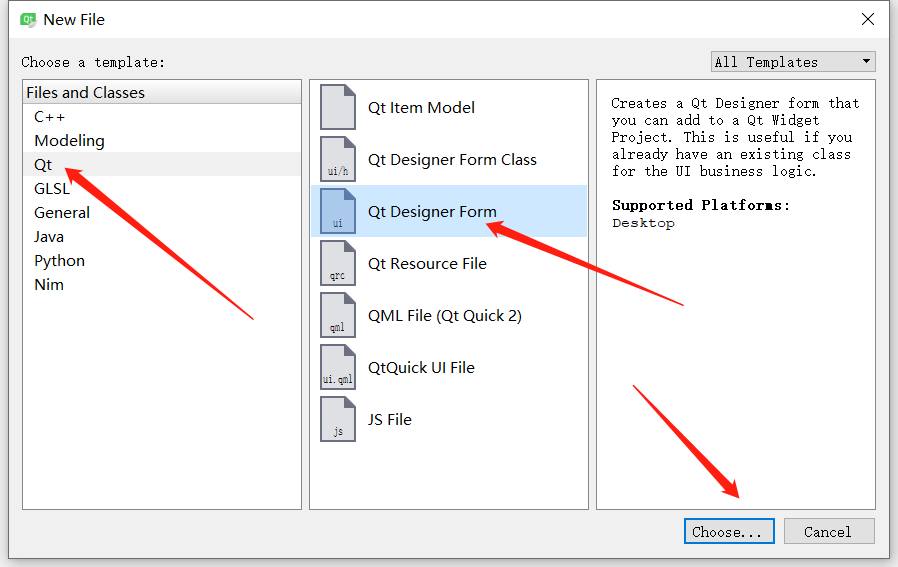Click the qrc Resource File icon
The height and width of the screenshot is (567, 898).
click(338, 263)
